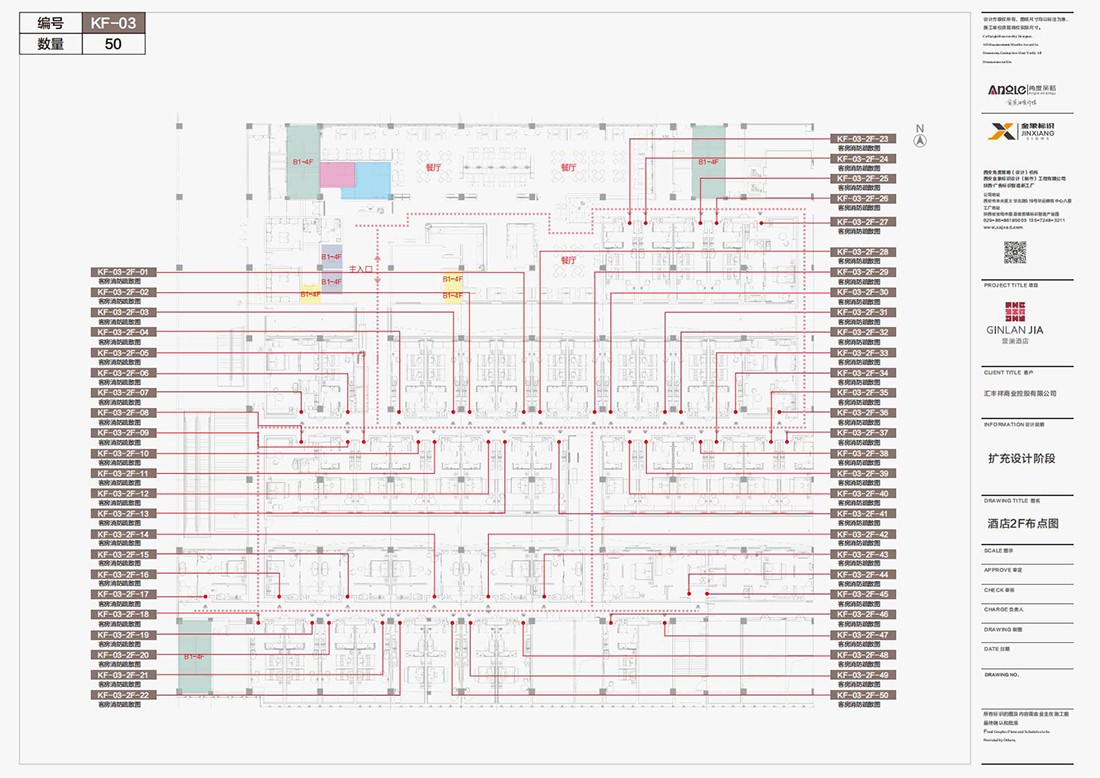Click the Ginlan Jia hotel logo
This screenshot has height=778, width=1100.
pos(1015,321)
